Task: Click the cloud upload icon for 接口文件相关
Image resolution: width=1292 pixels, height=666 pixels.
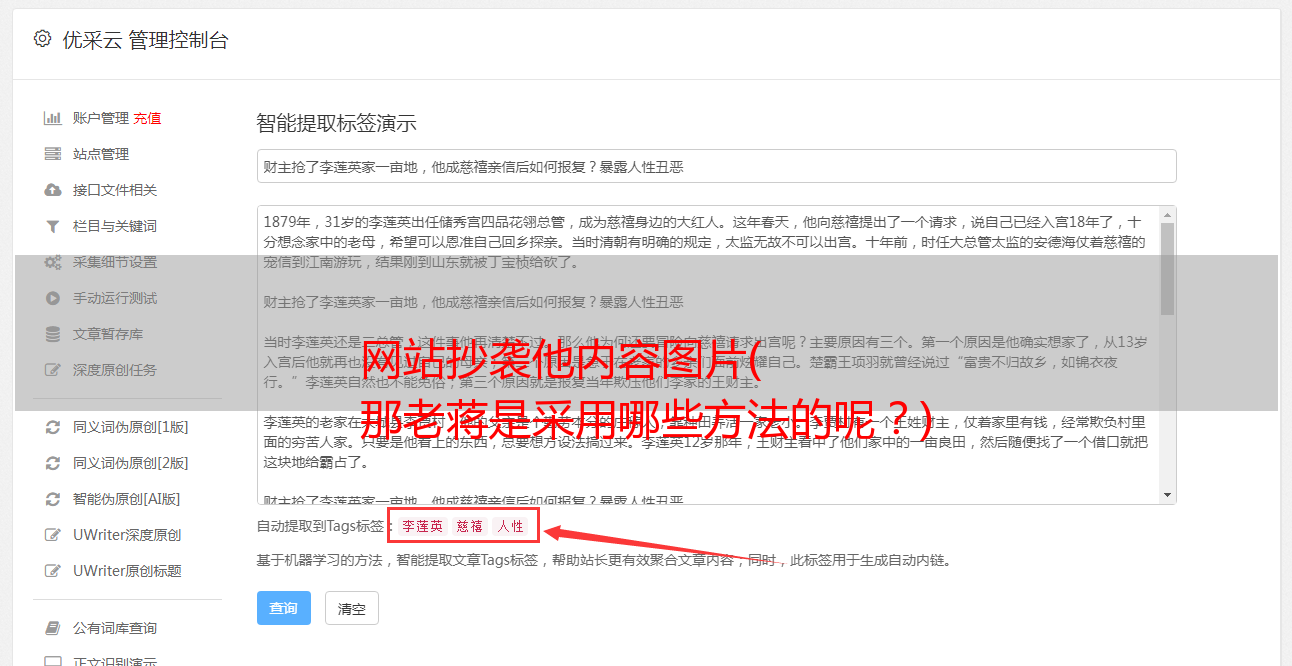Action: (53, 190)
